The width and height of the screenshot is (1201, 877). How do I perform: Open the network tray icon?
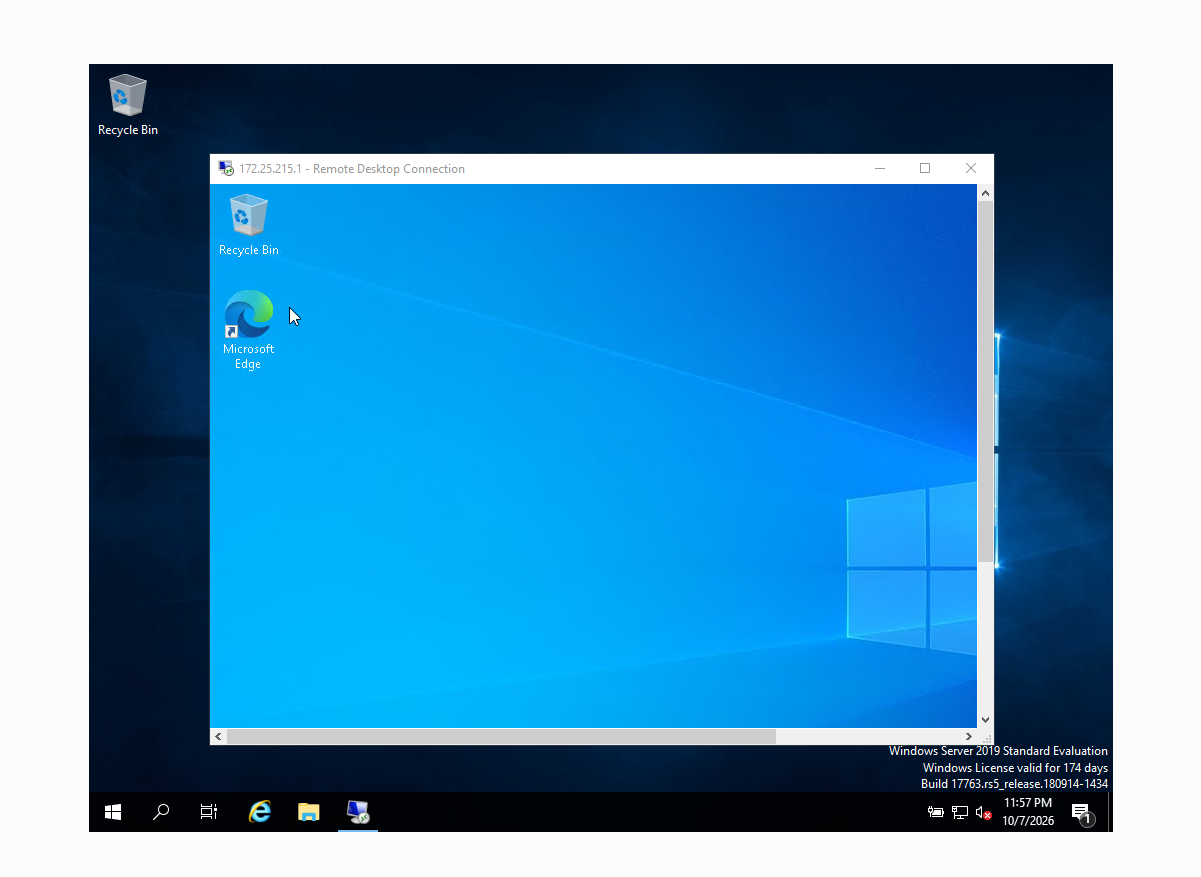tap(960, 813)
